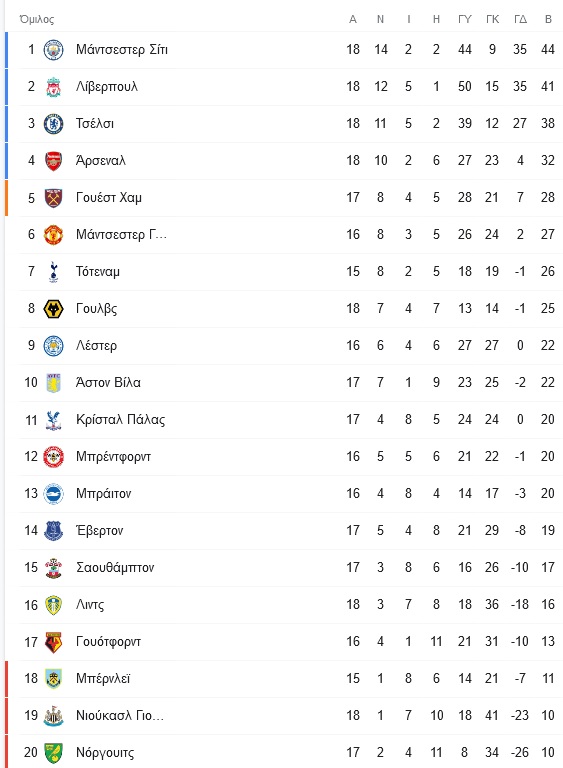Click the Arsenal cannon crest
The image size is (563, 768).
pos(53,161)
